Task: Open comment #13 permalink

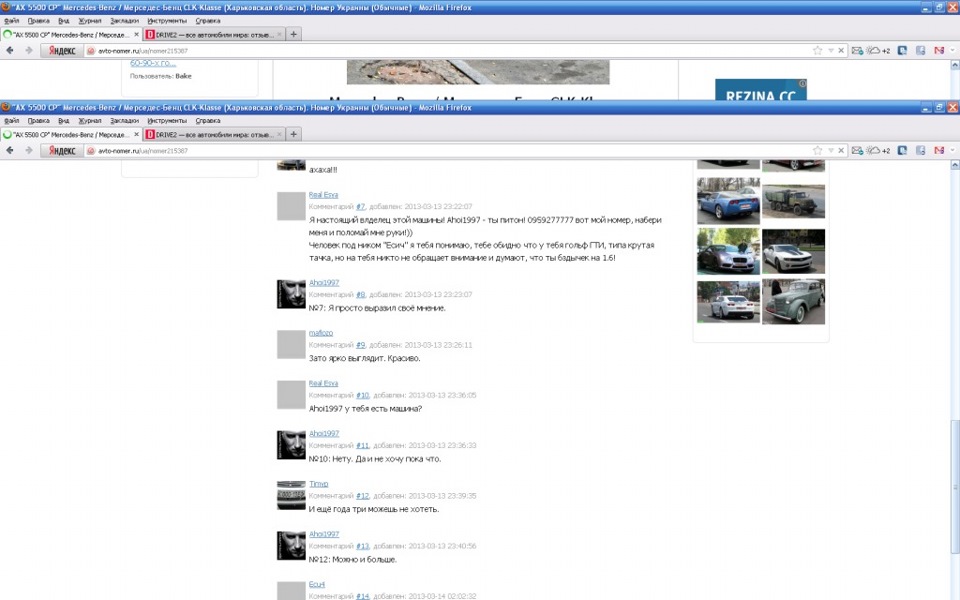Action: coord(362,546)
